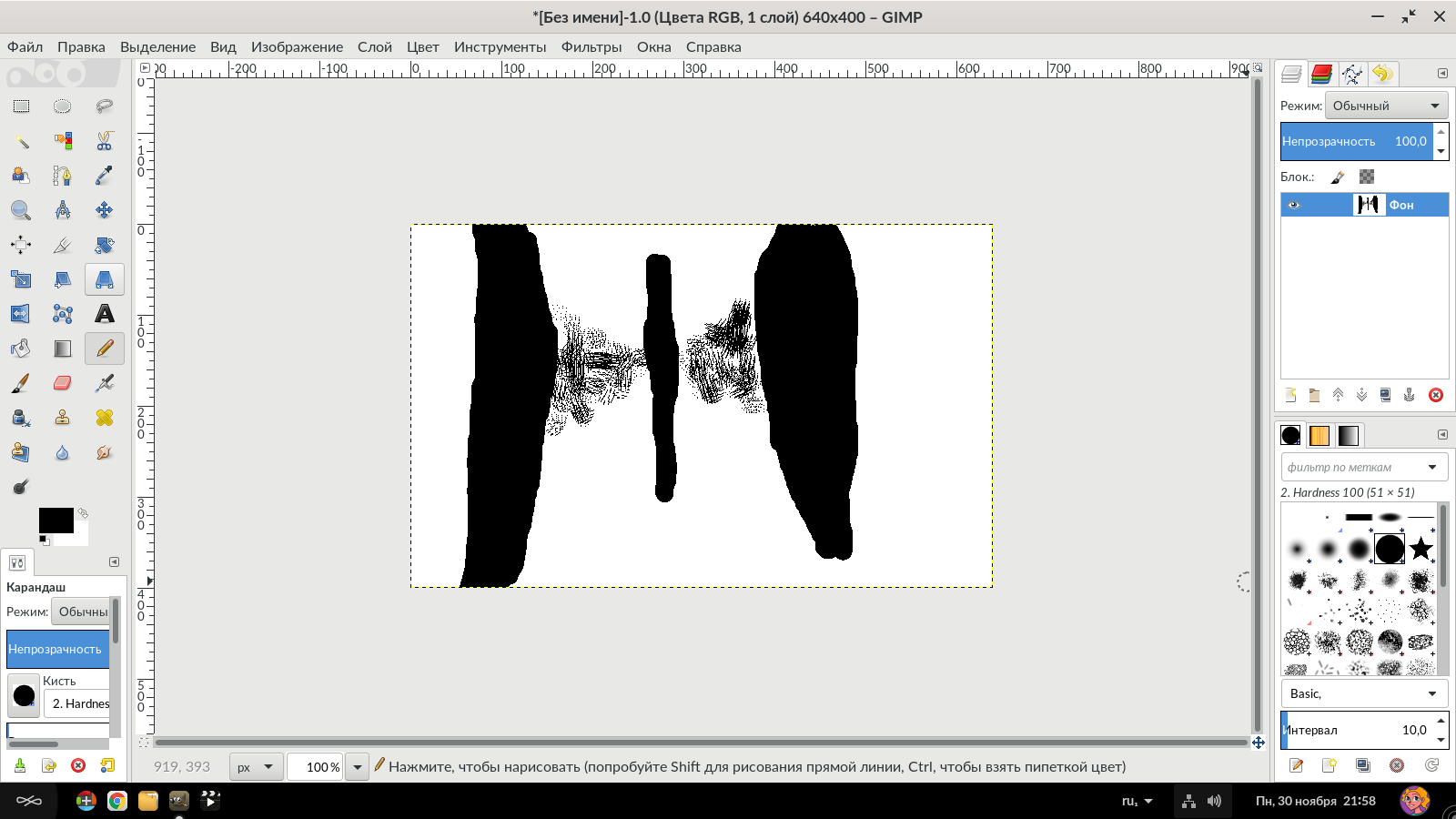
Task: Select the Ellipse Select tool
Action: 62,106
